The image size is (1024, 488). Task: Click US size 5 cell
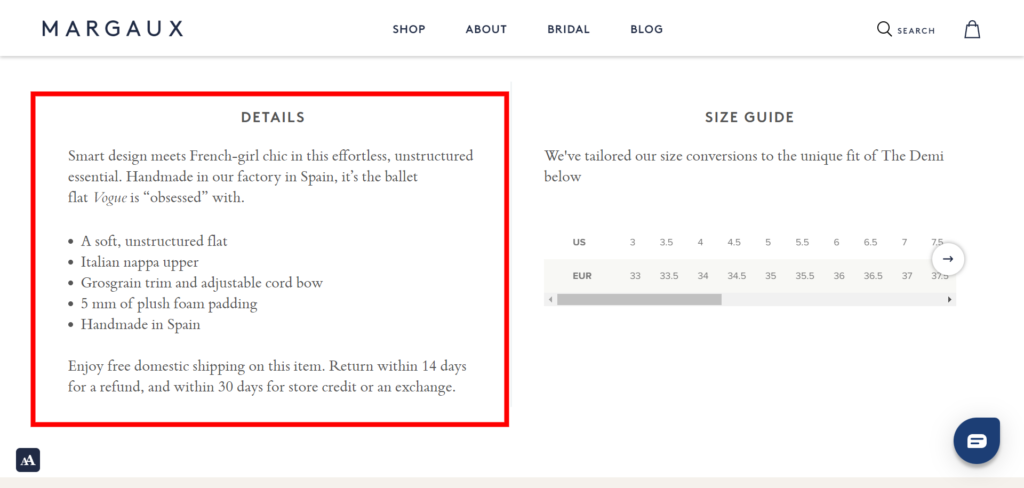(768, 242)
